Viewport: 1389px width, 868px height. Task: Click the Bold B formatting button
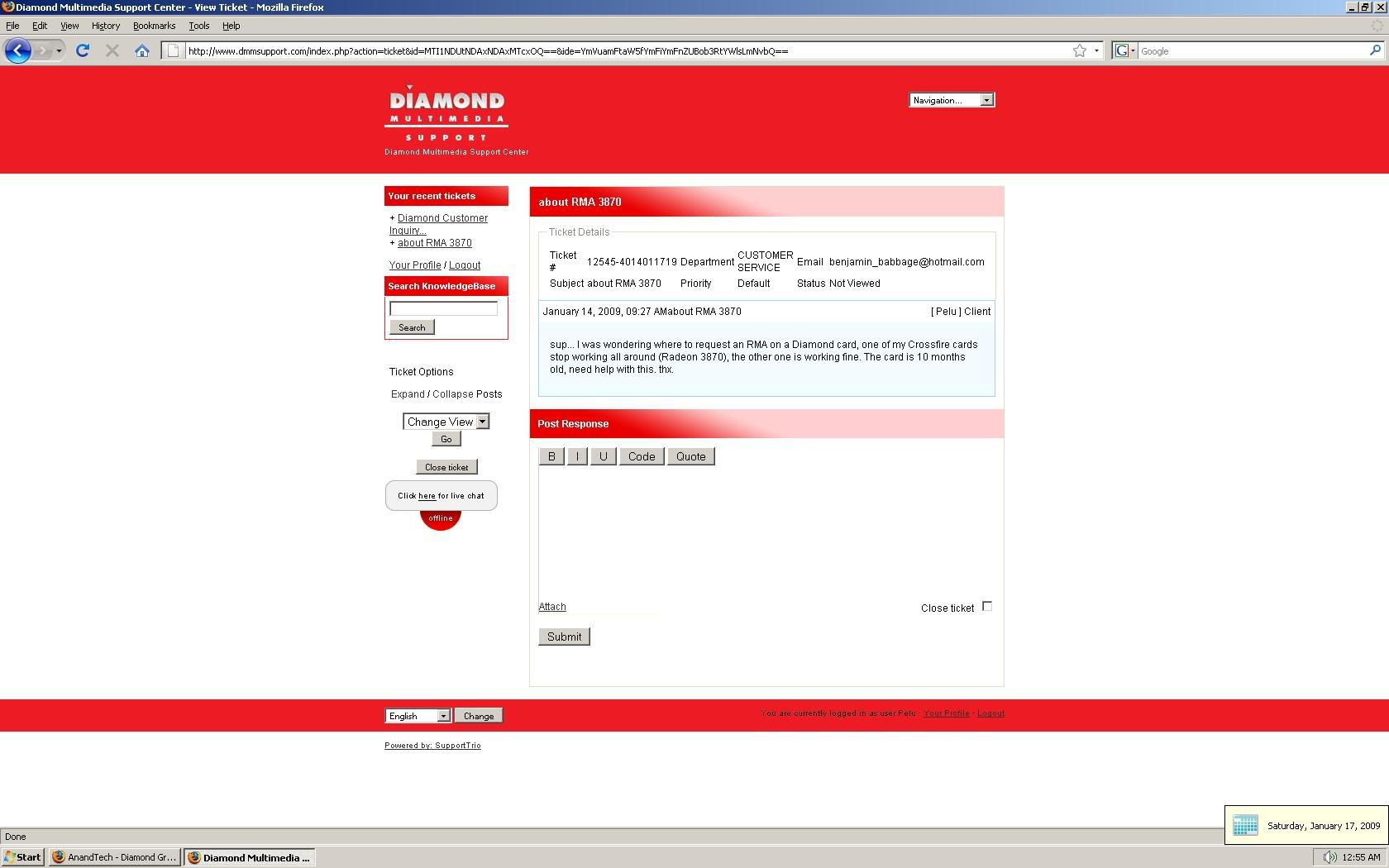(x=551, y=456)
